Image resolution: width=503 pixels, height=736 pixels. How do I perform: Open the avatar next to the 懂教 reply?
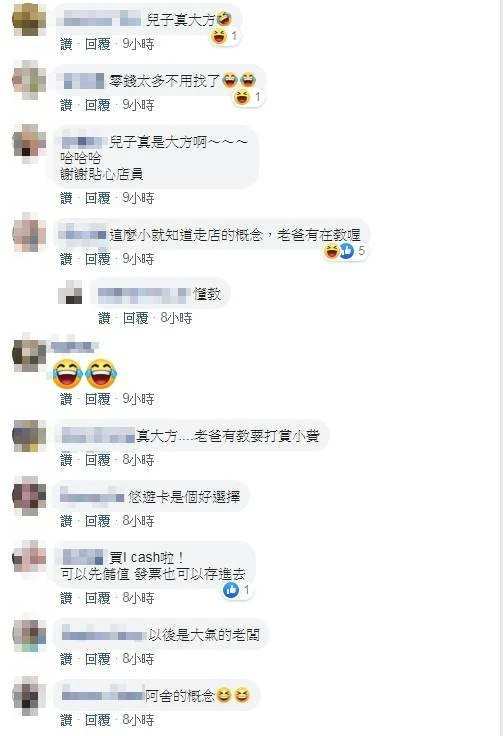coord(70,292)
